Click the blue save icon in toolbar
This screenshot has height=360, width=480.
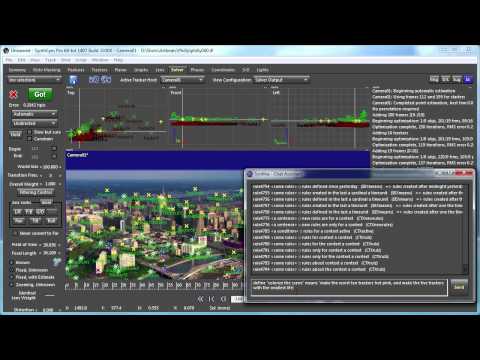[x=73, y=80]
